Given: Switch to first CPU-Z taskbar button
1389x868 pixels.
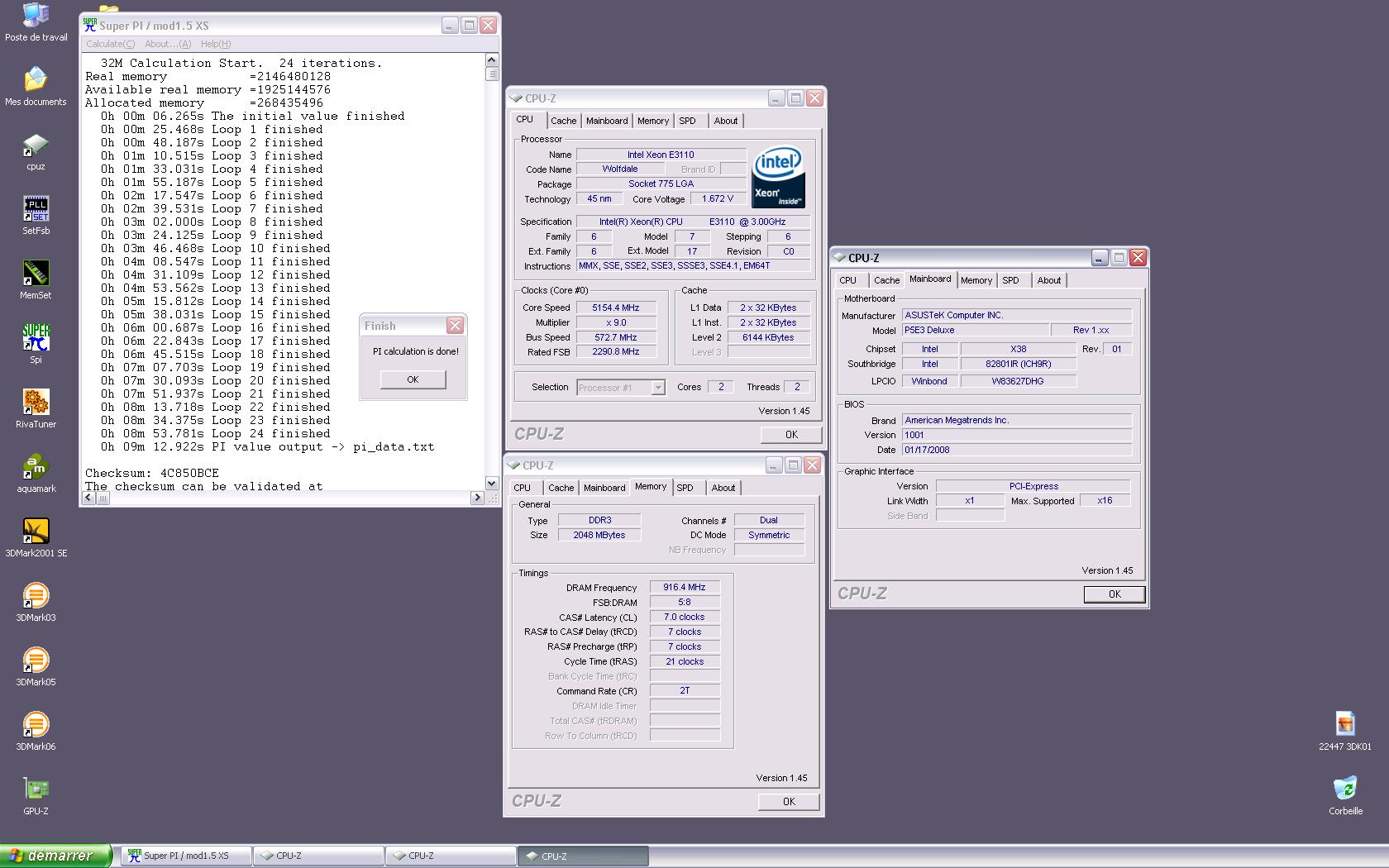Looking at the screenshot, I should pyautogui.click(x=318, y=856).
